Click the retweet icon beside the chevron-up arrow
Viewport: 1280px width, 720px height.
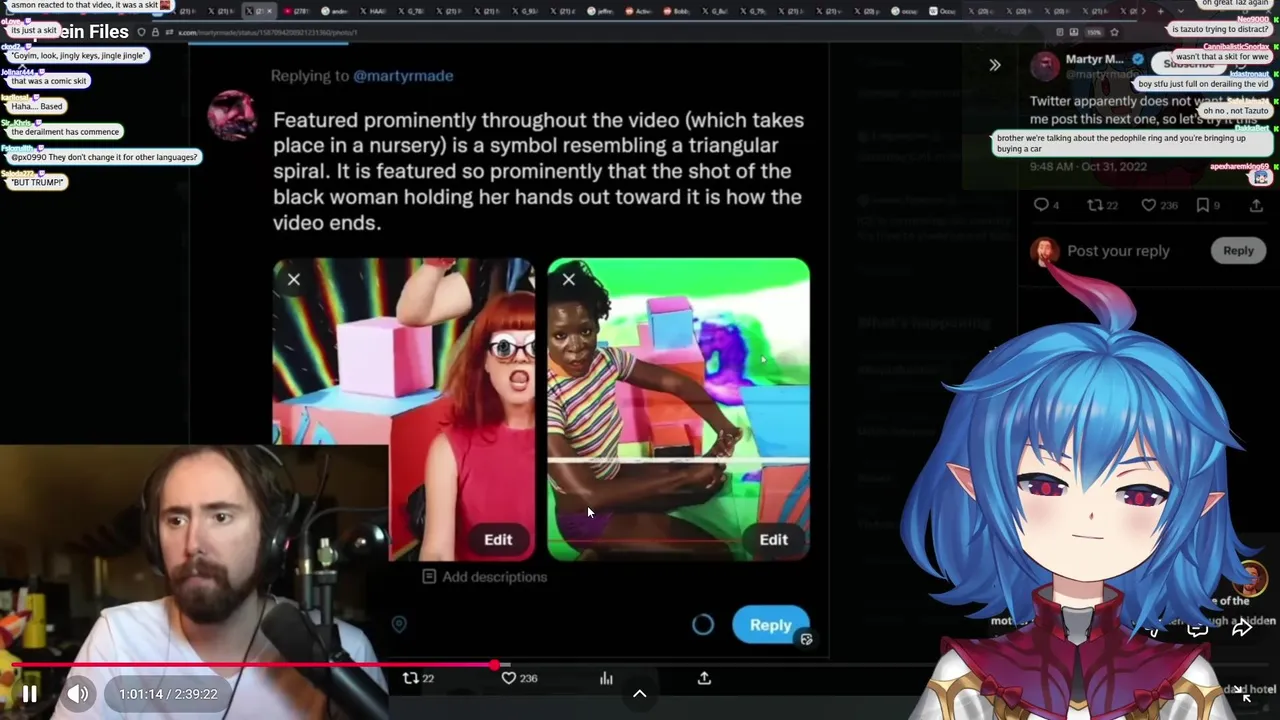point(410,678)
